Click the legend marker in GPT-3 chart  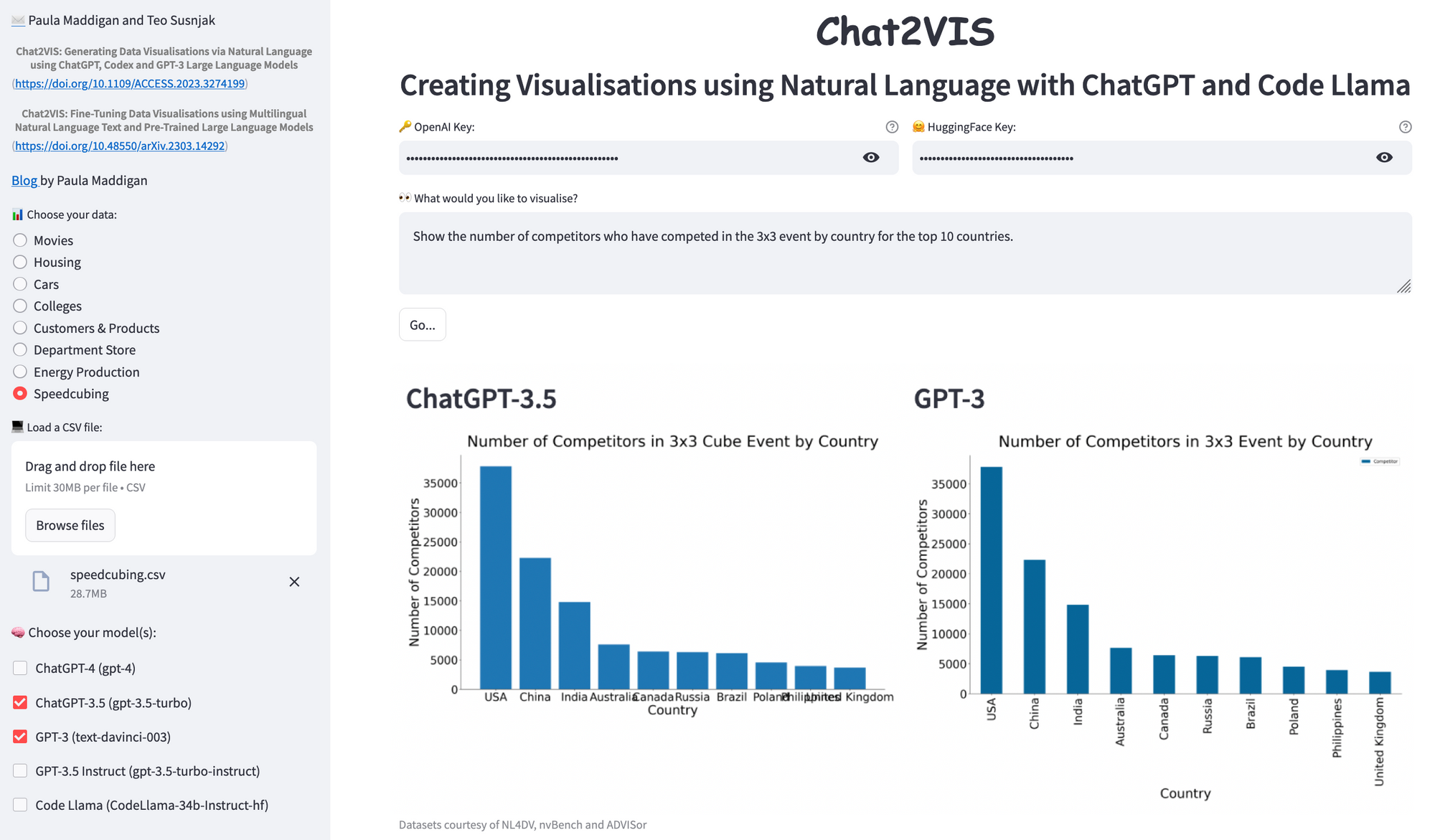click(x=1366, y=461)
